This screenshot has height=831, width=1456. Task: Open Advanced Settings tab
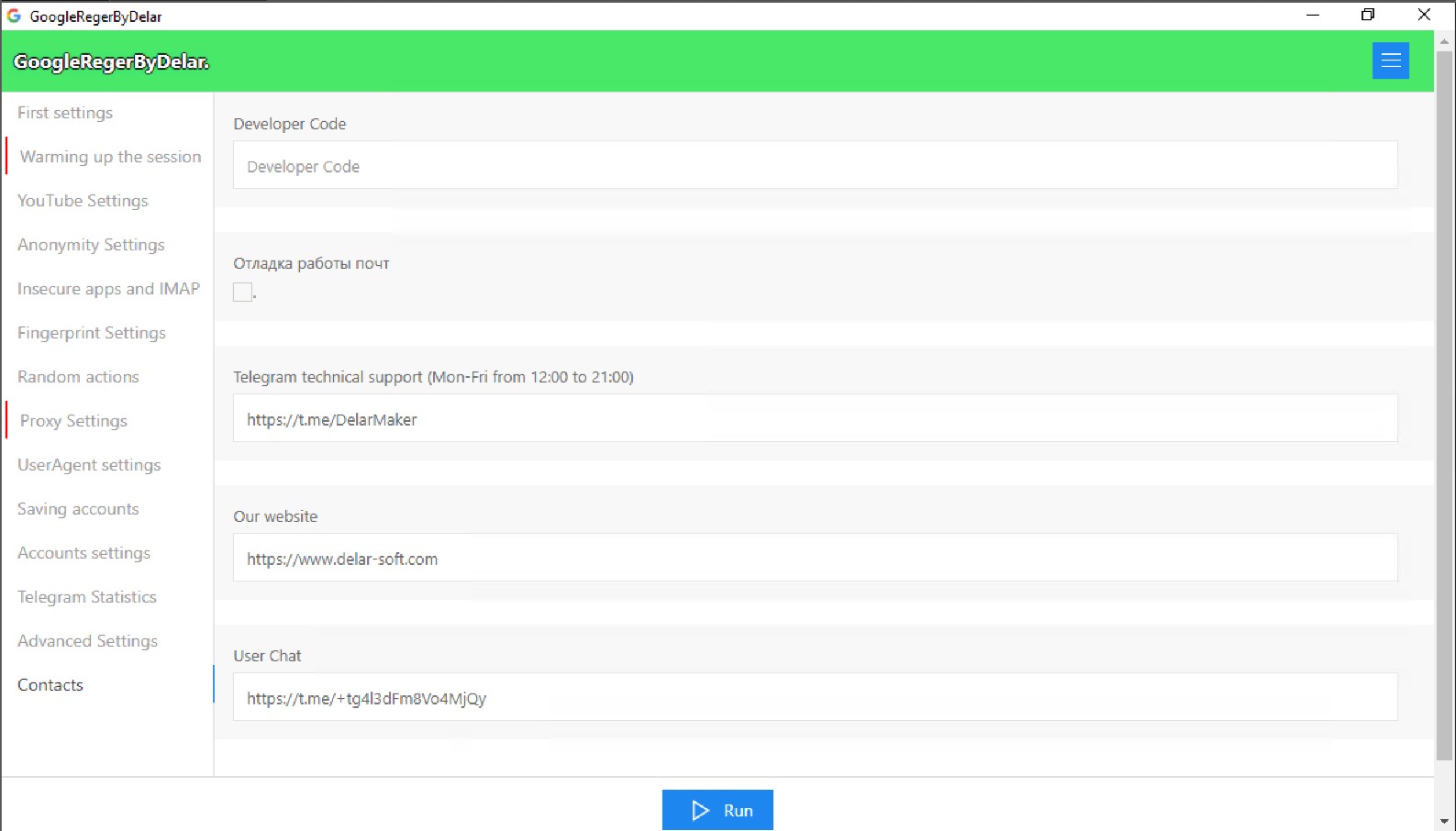tap(87, 641)
